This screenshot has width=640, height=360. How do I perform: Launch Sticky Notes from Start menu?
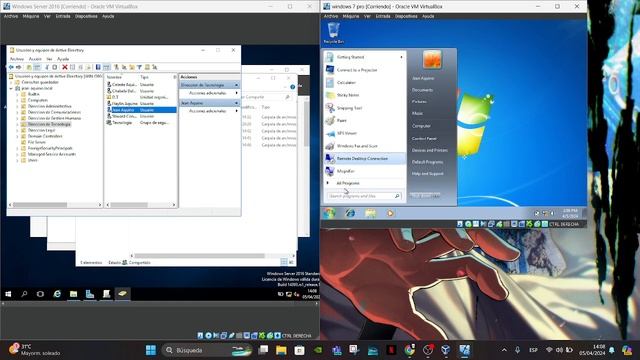[x=364, y=95]
